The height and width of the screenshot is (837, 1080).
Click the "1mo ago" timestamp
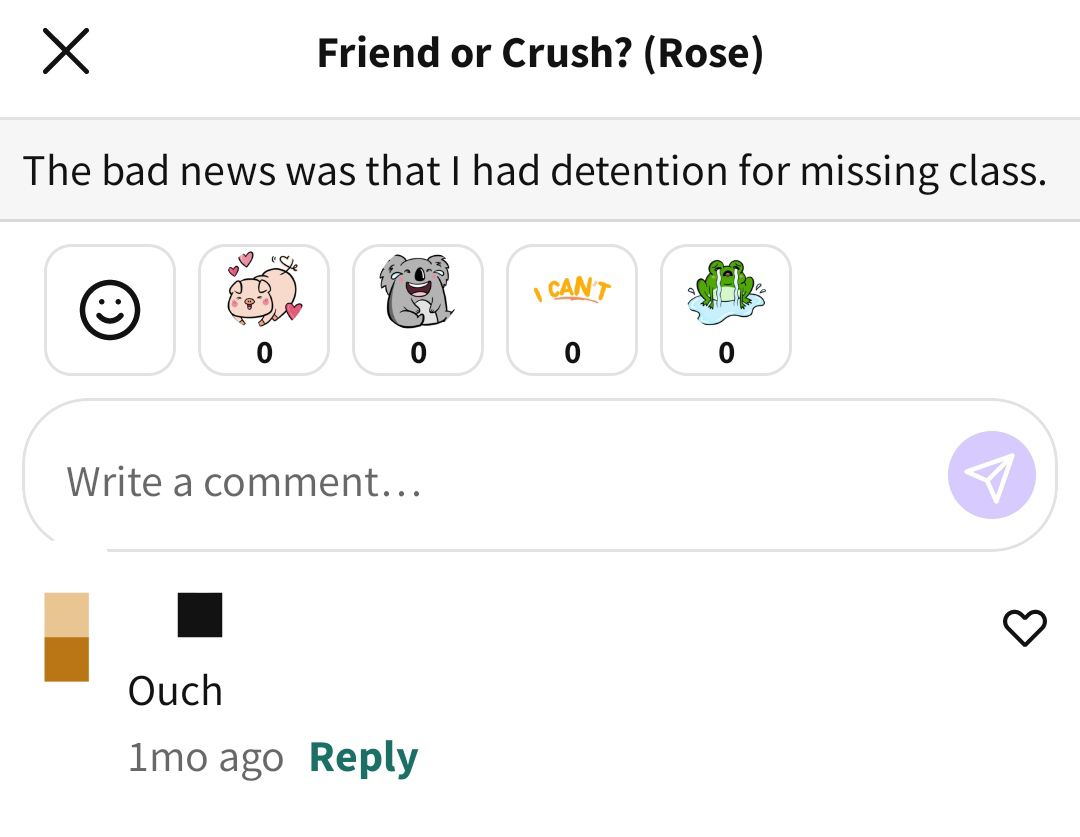point(206,758)
